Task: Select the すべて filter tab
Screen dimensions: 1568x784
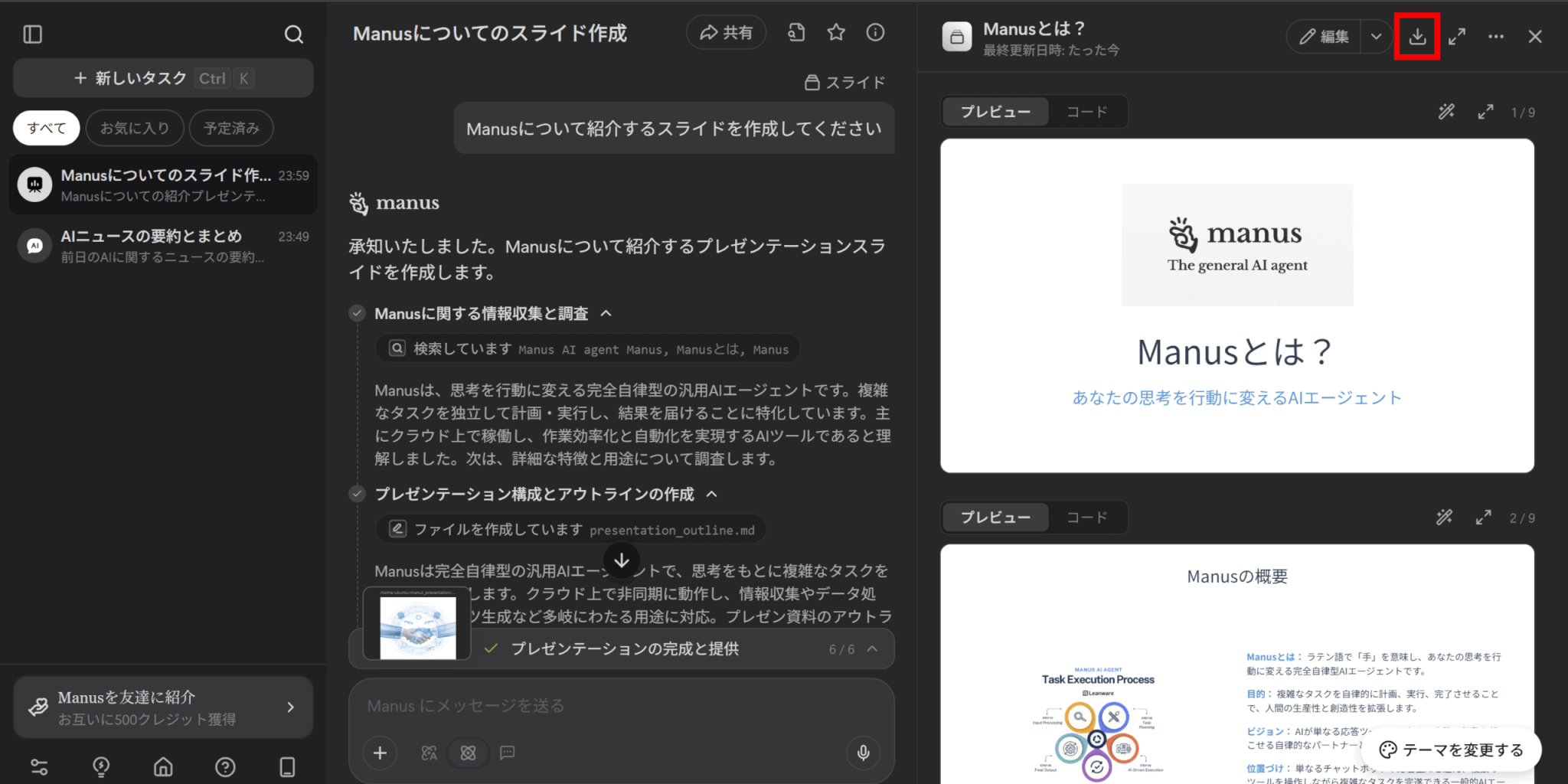Action: pyautogui.click(x=47, y=128)
